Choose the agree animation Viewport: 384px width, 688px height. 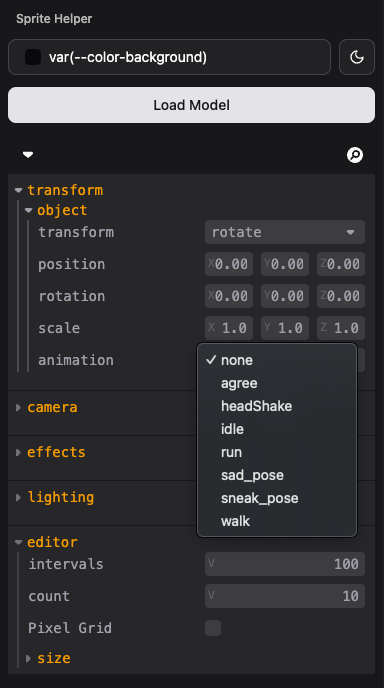pos(277,383)
